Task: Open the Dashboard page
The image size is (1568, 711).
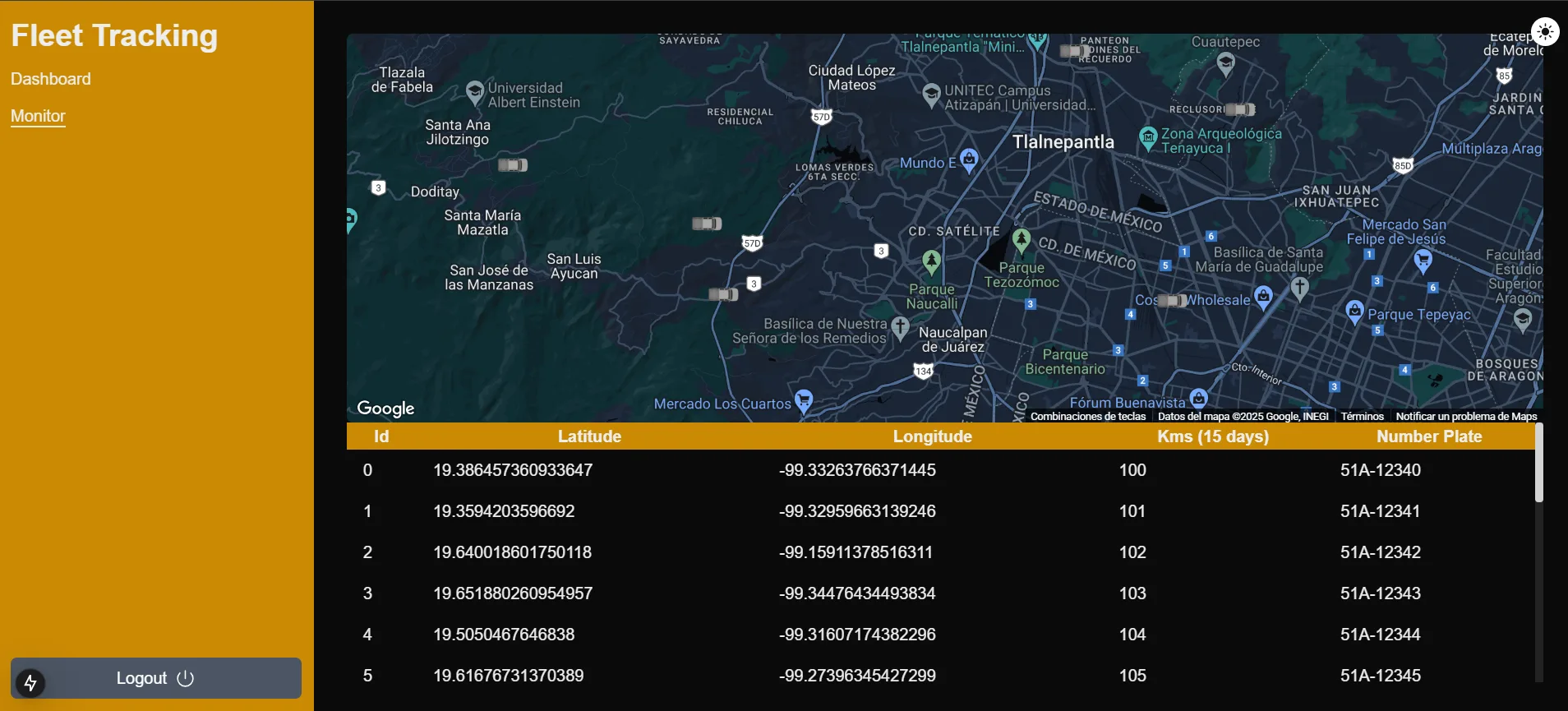Action: [51, 79]
